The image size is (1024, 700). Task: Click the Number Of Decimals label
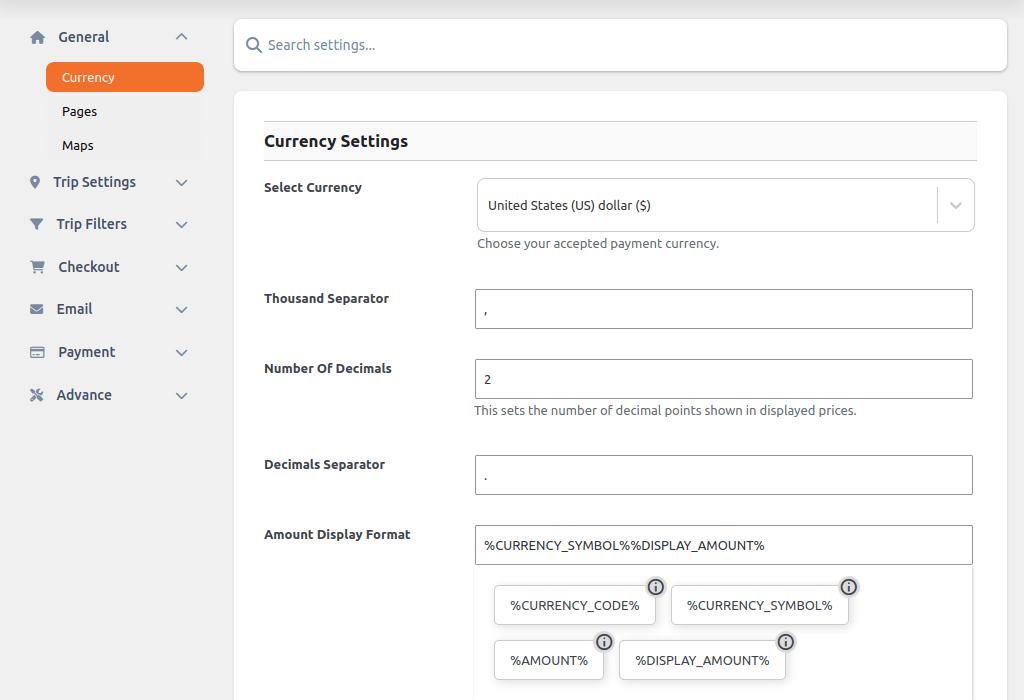(x=328, y=368)
